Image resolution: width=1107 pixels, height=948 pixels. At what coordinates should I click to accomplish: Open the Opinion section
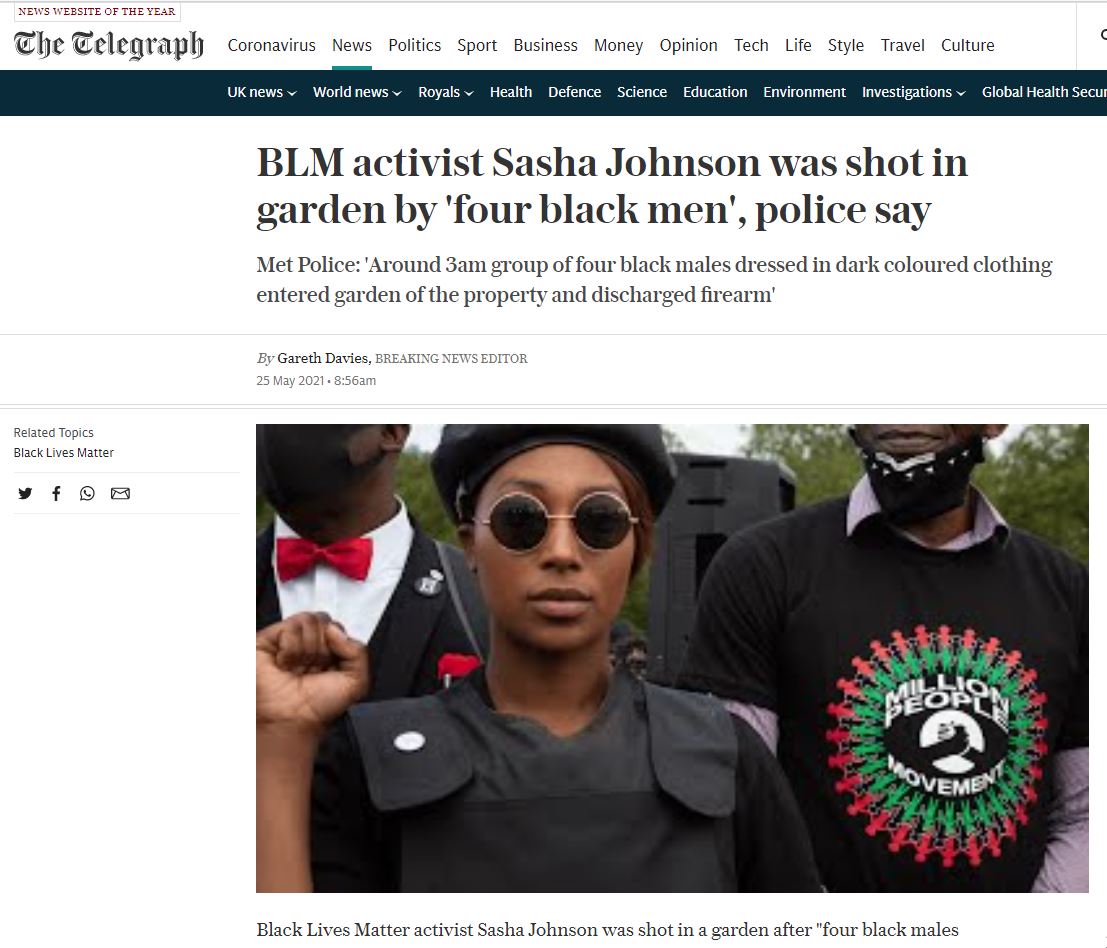(x=688, y=45)
